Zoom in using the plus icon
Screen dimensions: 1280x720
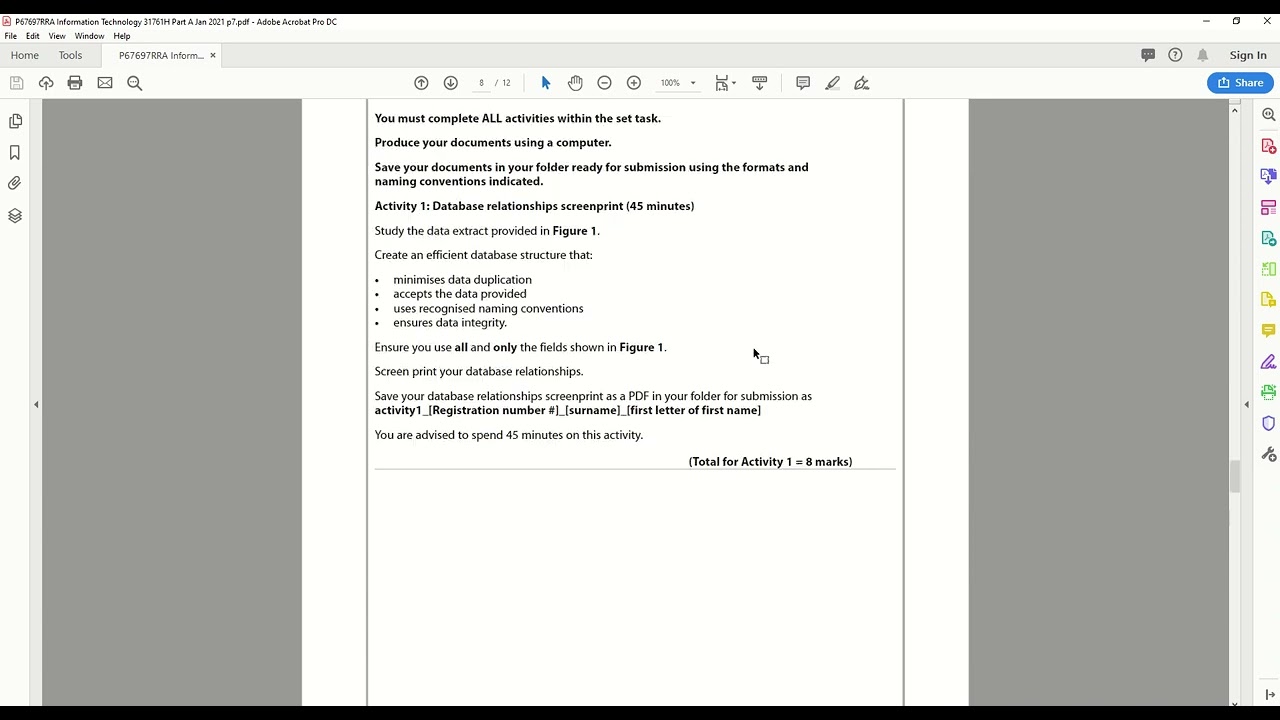point(634,83)
